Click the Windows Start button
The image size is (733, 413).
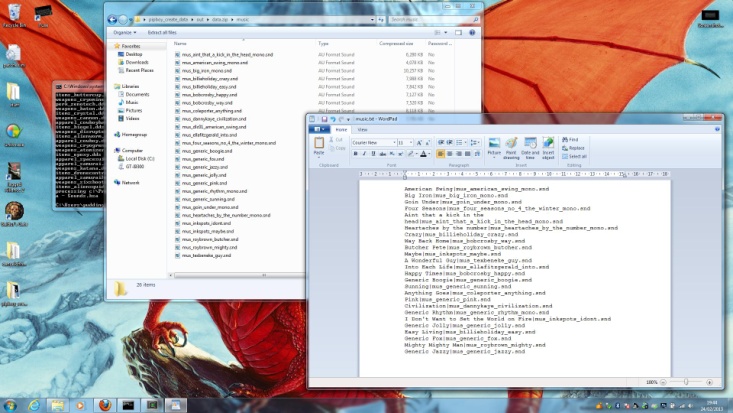10,405
